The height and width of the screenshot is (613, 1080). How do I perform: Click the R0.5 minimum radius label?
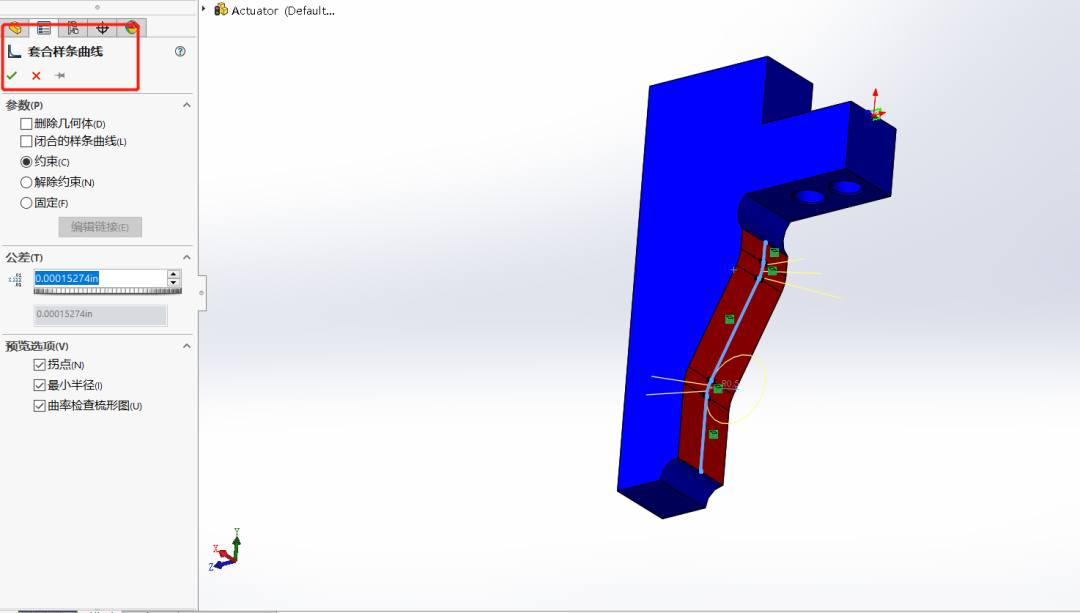(730, 384)
